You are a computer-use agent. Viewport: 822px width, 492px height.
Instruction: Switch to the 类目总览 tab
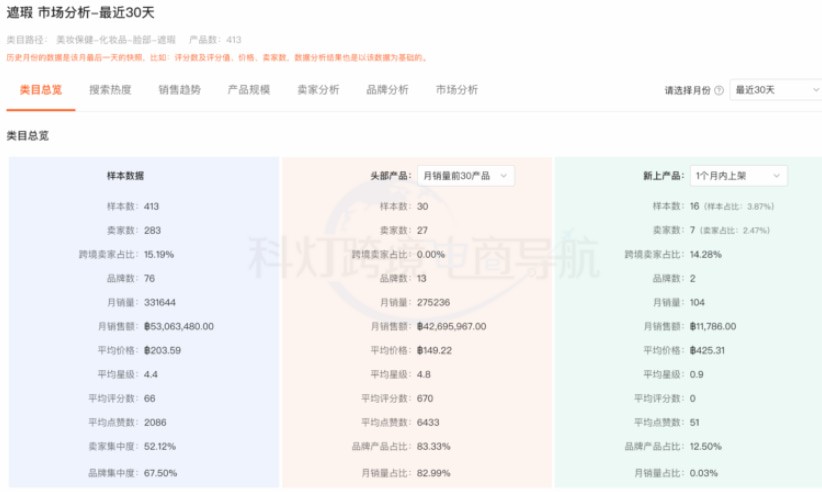click(40, 89)
